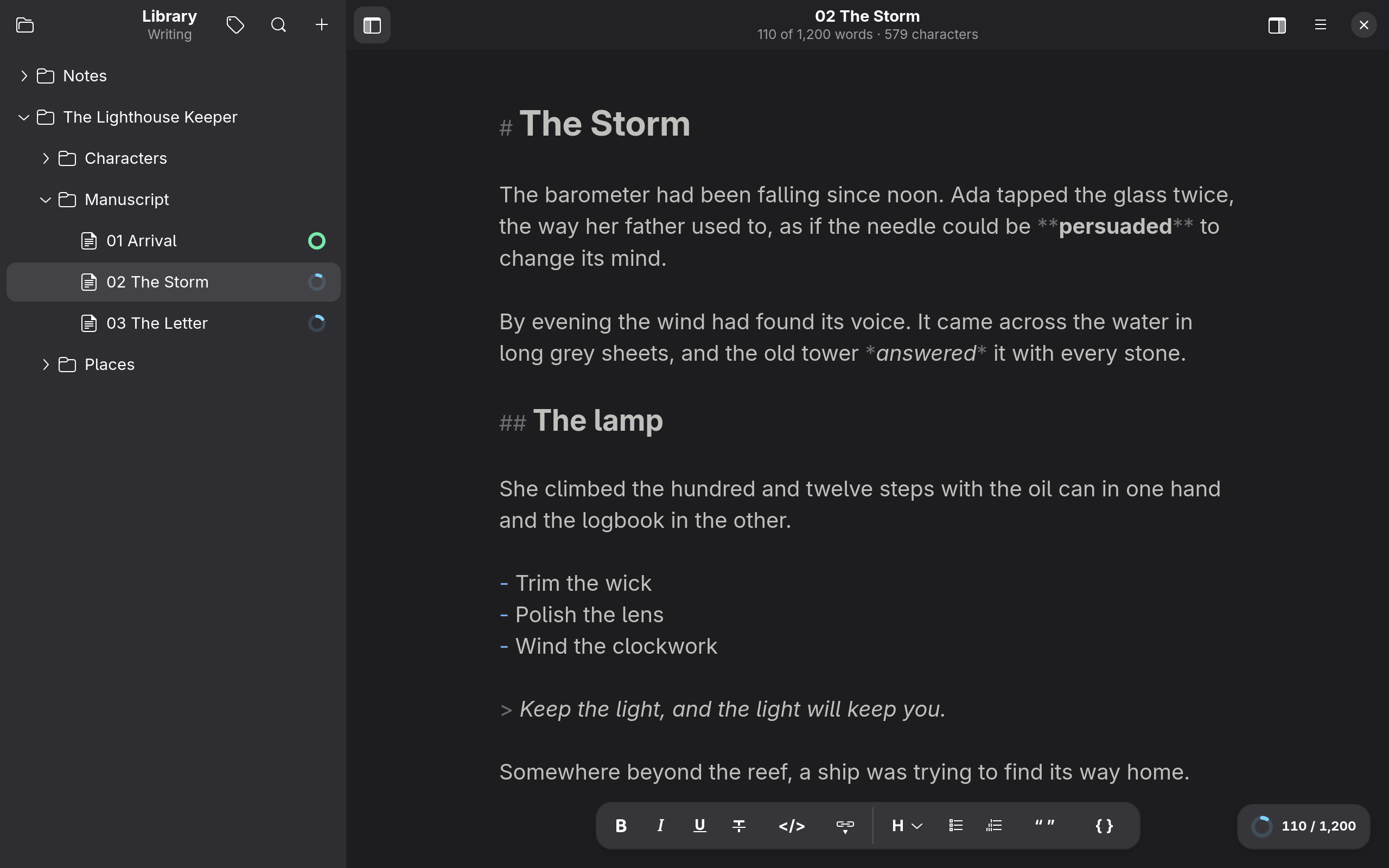
Task: Open the library folders icon
Action: pos(26,25)
